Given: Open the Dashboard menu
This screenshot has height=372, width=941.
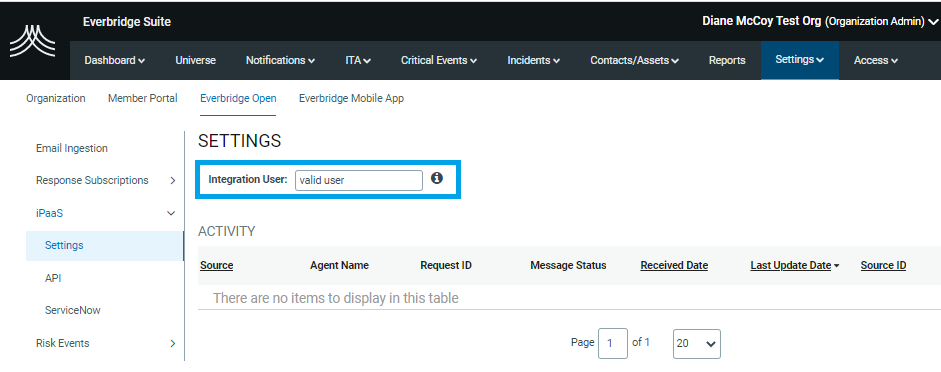Looking at the screenshot, I should 115,60.
